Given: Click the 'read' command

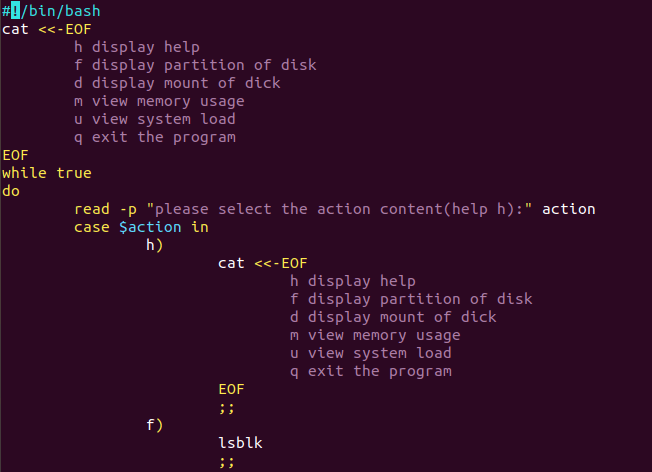Looking at the screenshot, I should 92,209.
